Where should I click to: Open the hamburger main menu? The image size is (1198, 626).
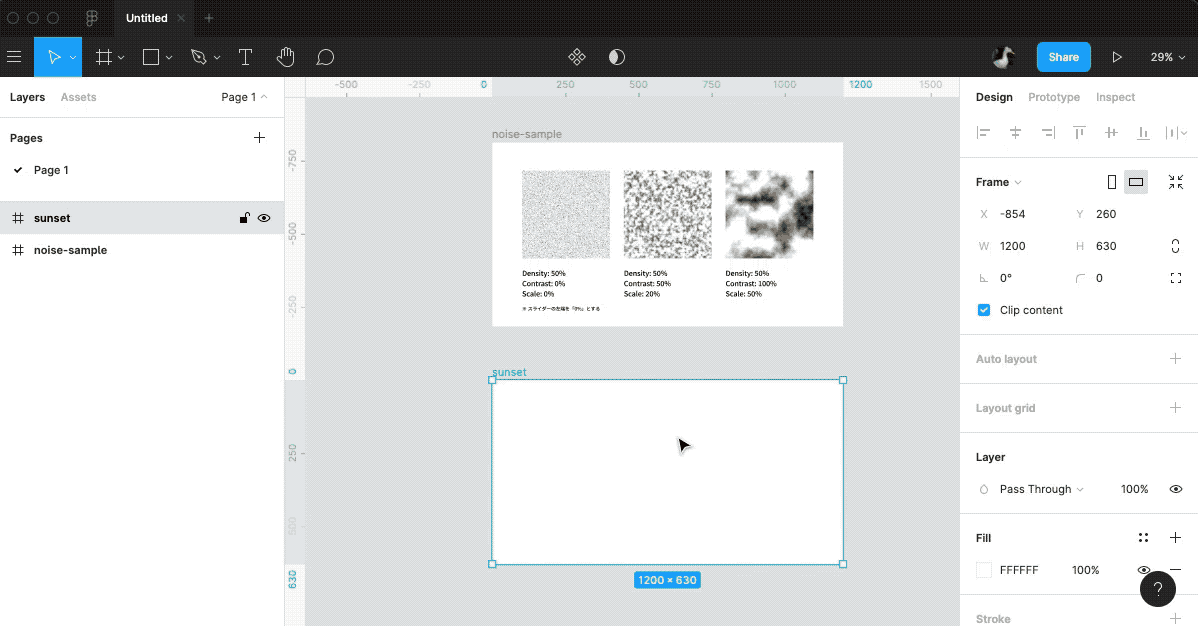pyautogui.click(x=14, y=57)
